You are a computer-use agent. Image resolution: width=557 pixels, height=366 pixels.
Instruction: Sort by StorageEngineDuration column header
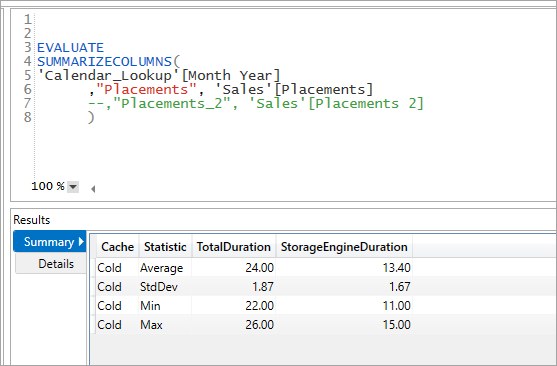pos(344,247)
